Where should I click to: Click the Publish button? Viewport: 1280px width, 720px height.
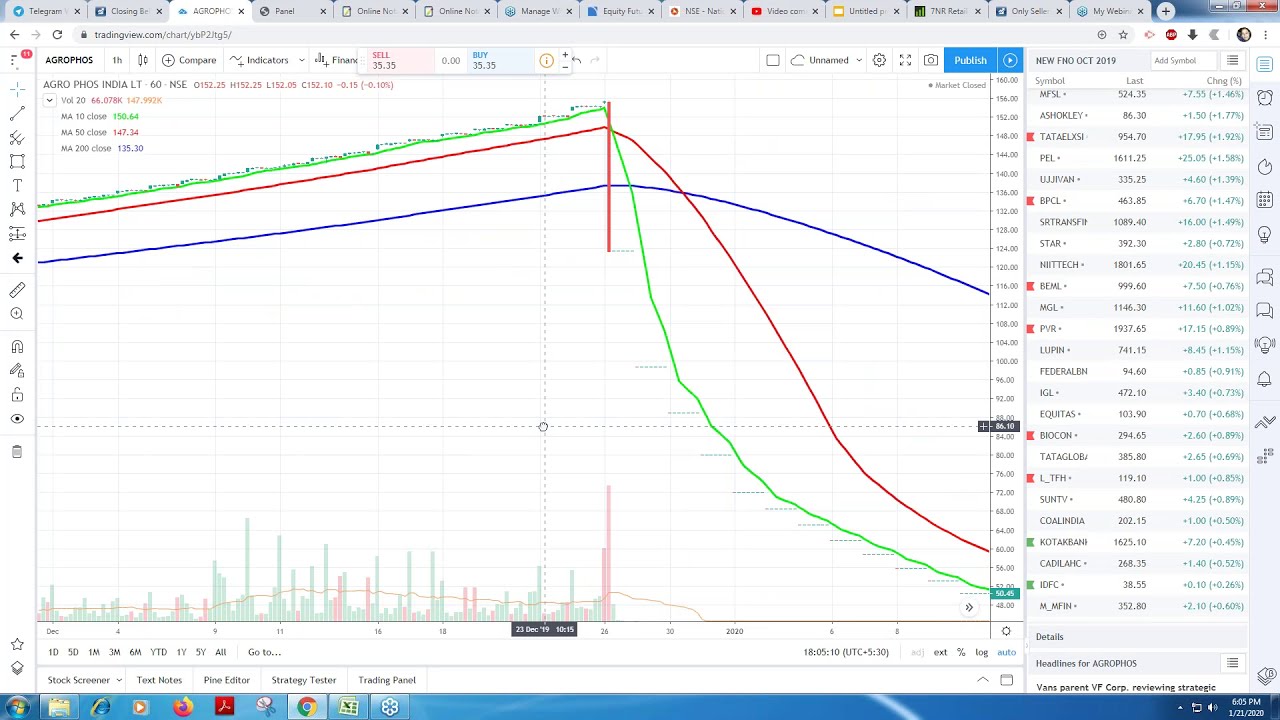pyautogui.click(x=970, y=60)
